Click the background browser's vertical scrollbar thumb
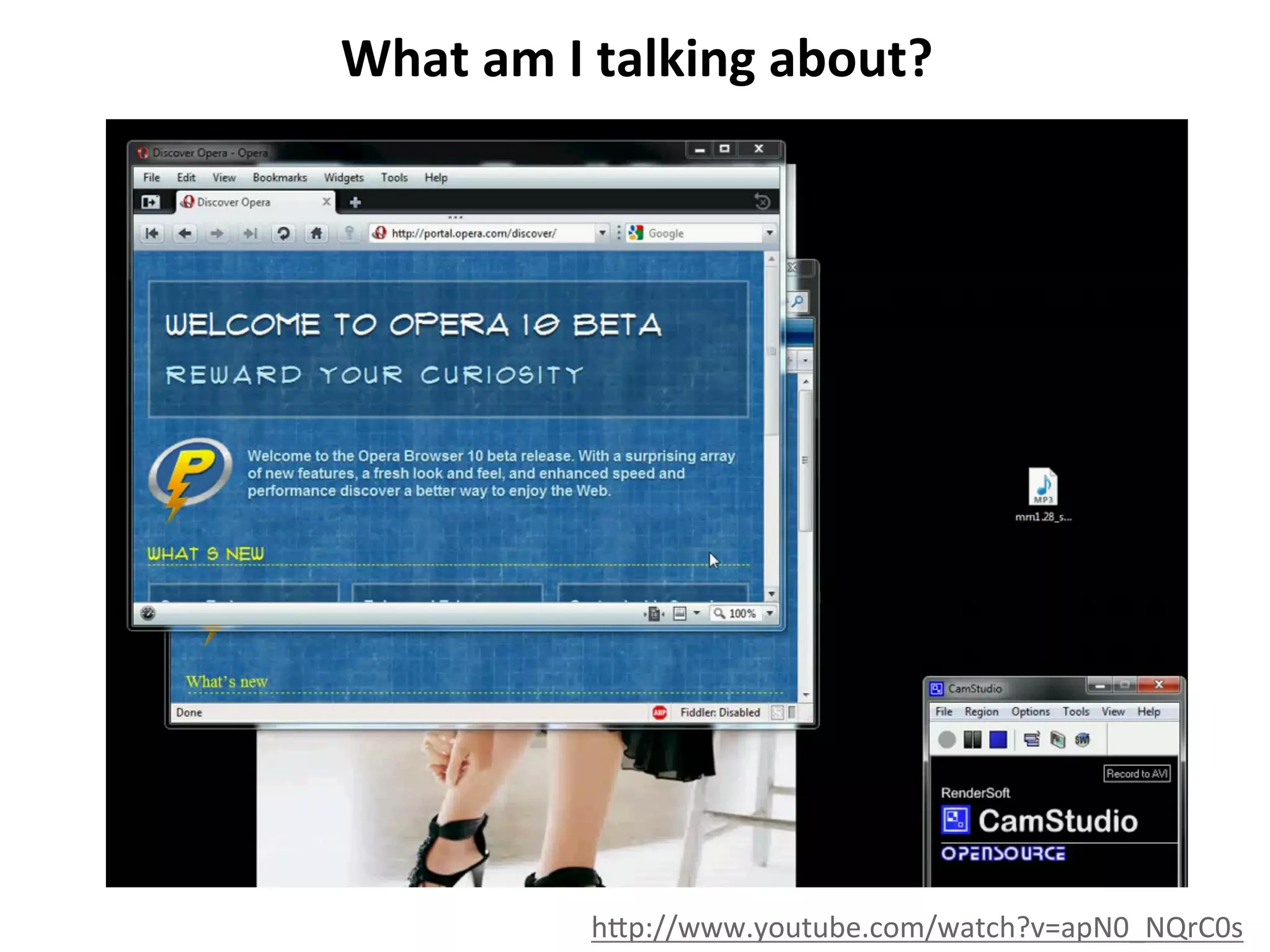Viewport: 1270px width, 952px height. tap(805, 460)
